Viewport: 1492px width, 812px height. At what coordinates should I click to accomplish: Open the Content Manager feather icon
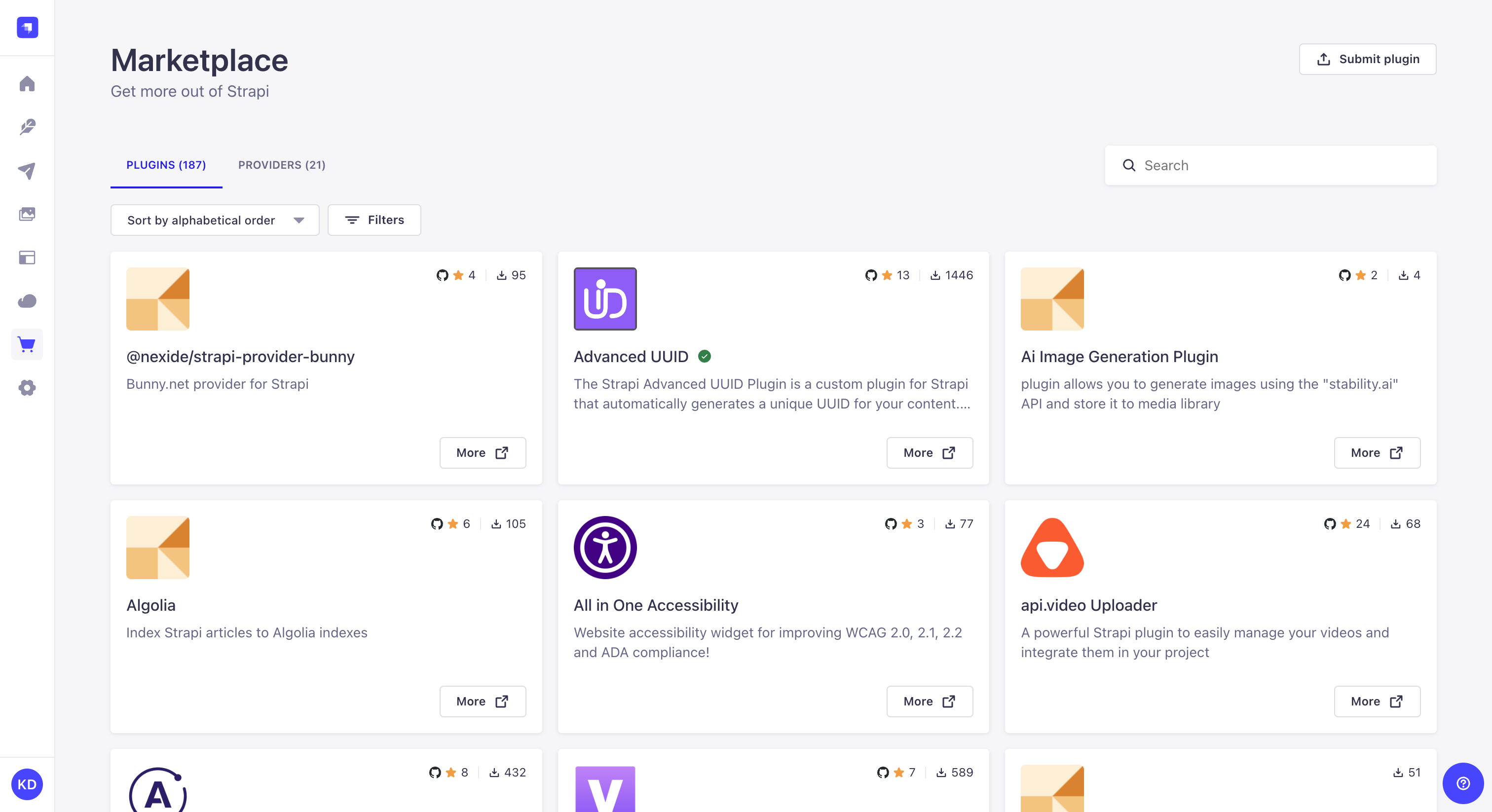[x=27, y=127]
